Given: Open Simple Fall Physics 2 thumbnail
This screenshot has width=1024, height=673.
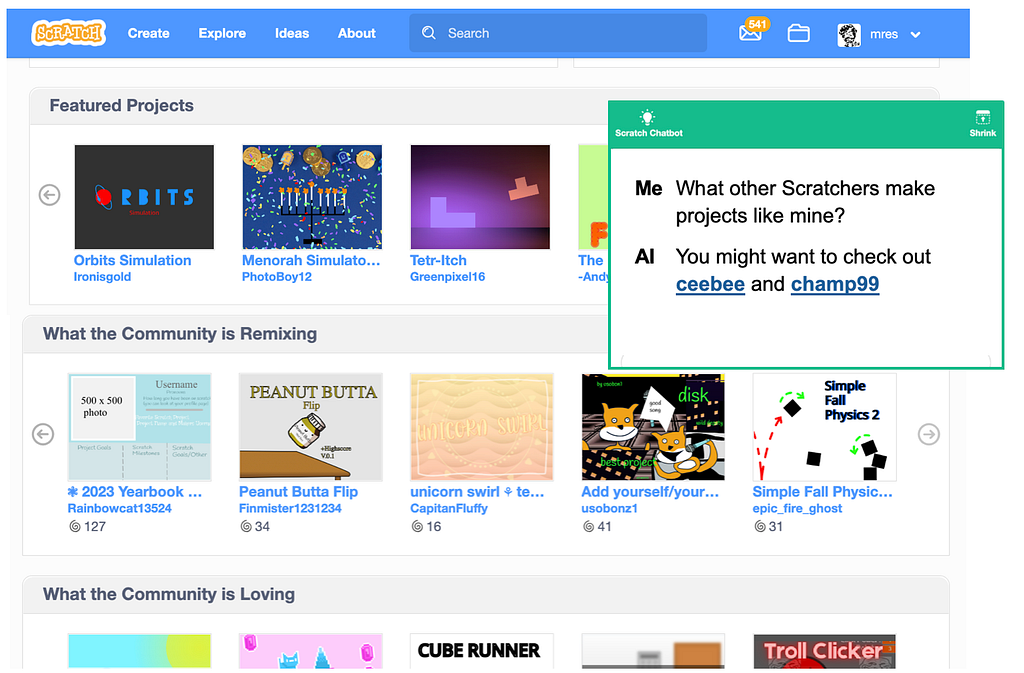Looking at the screenshot, I should [x=824, y=427].
